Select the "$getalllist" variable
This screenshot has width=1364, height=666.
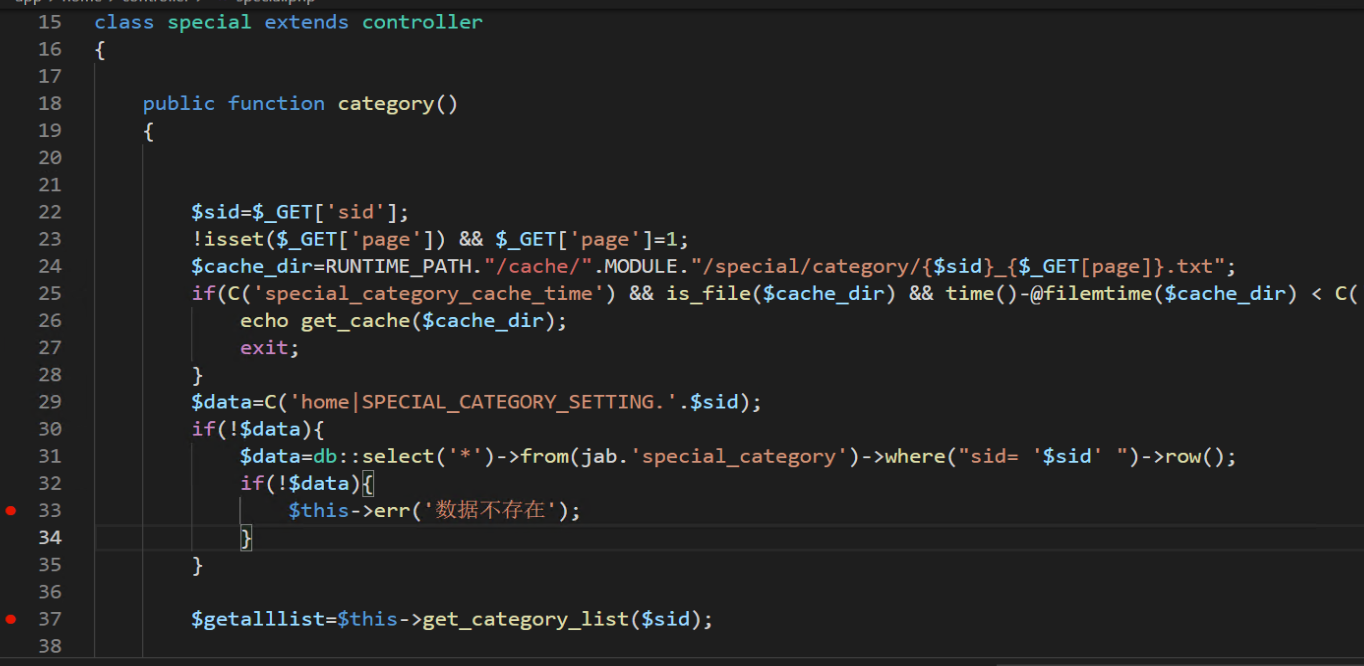(x=258, y=619)
